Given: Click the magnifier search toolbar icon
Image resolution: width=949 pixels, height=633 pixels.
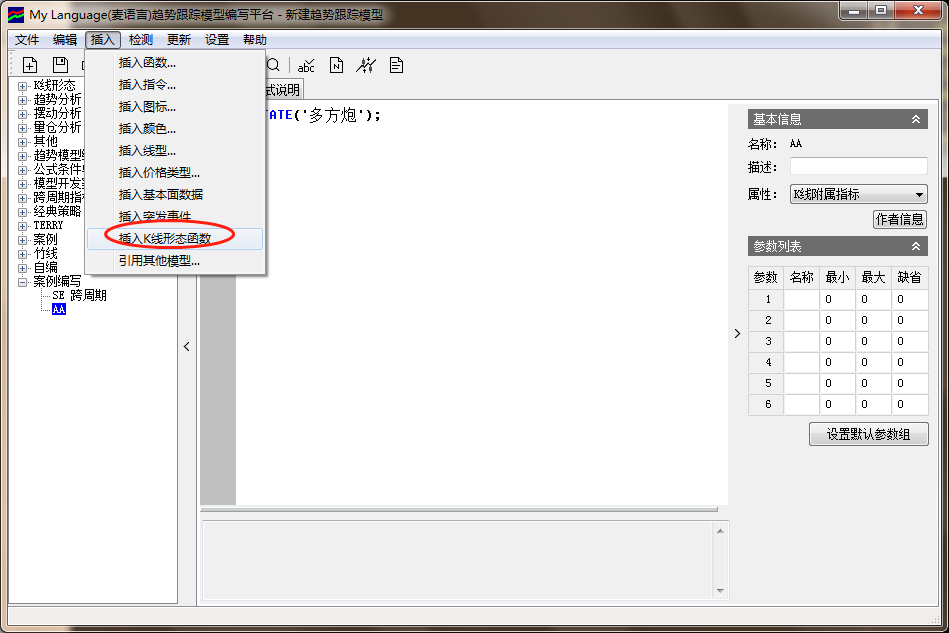Looking at the screenshot, I should [x=273, y=65].
